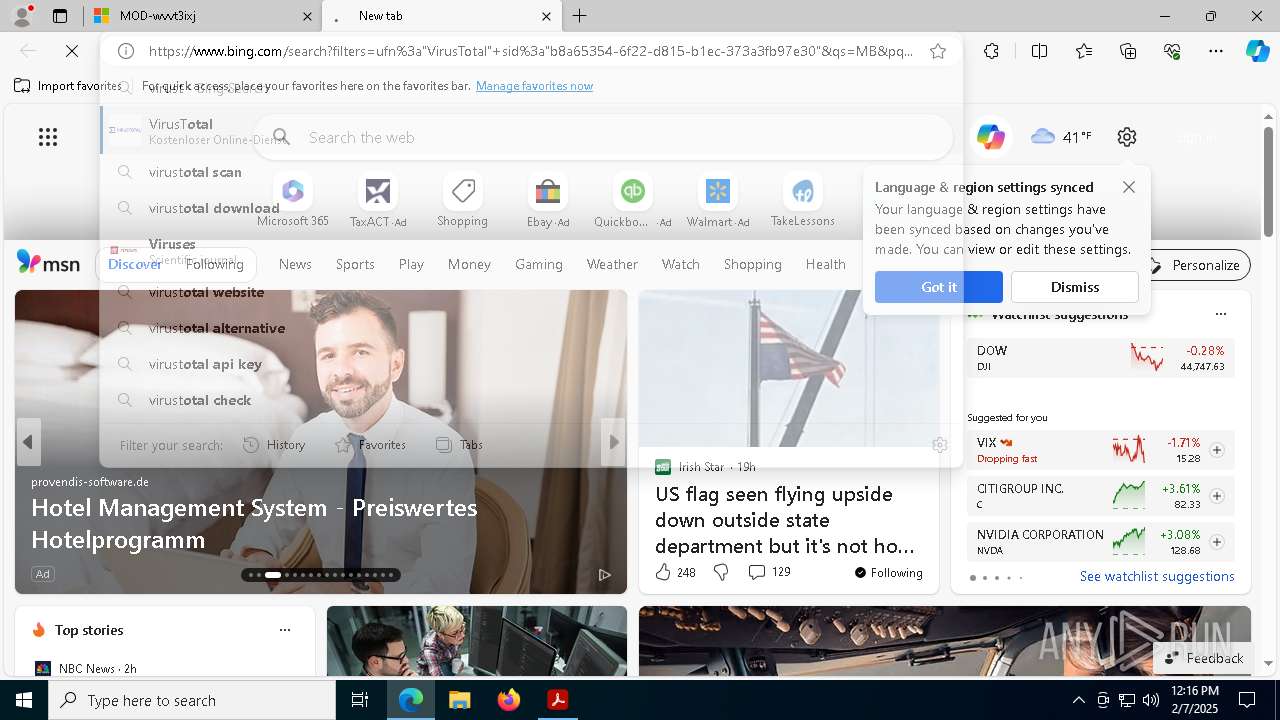Screen dimensions: 1280x720
Task: Open the Favorites hub
Action: coord(1084,51)
